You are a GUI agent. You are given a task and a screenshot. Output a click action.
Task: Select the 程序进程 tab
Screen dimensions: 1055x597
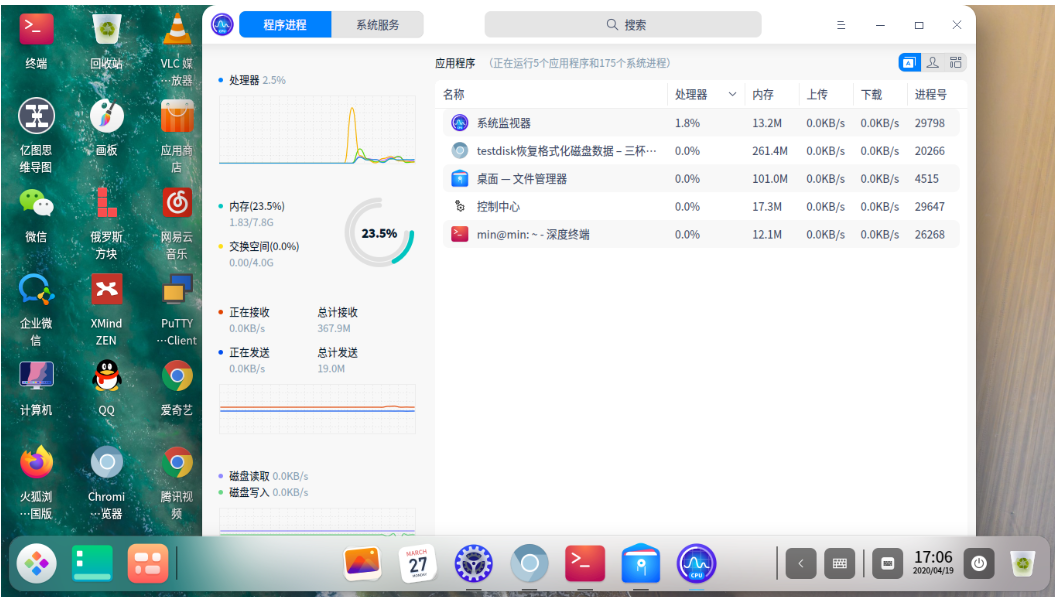(x=285, y=25)
